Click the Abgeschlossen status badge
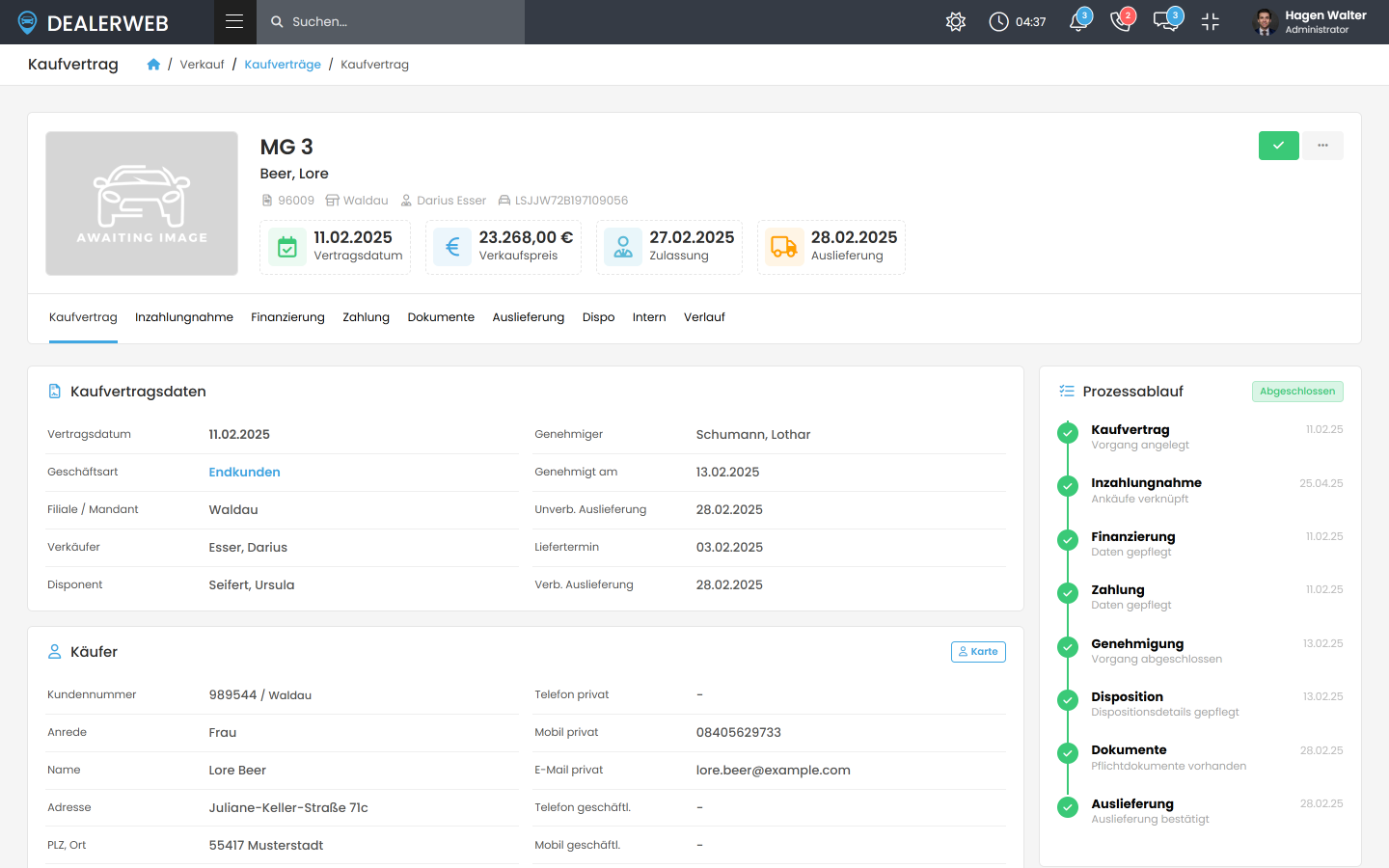 [1297, 392]
